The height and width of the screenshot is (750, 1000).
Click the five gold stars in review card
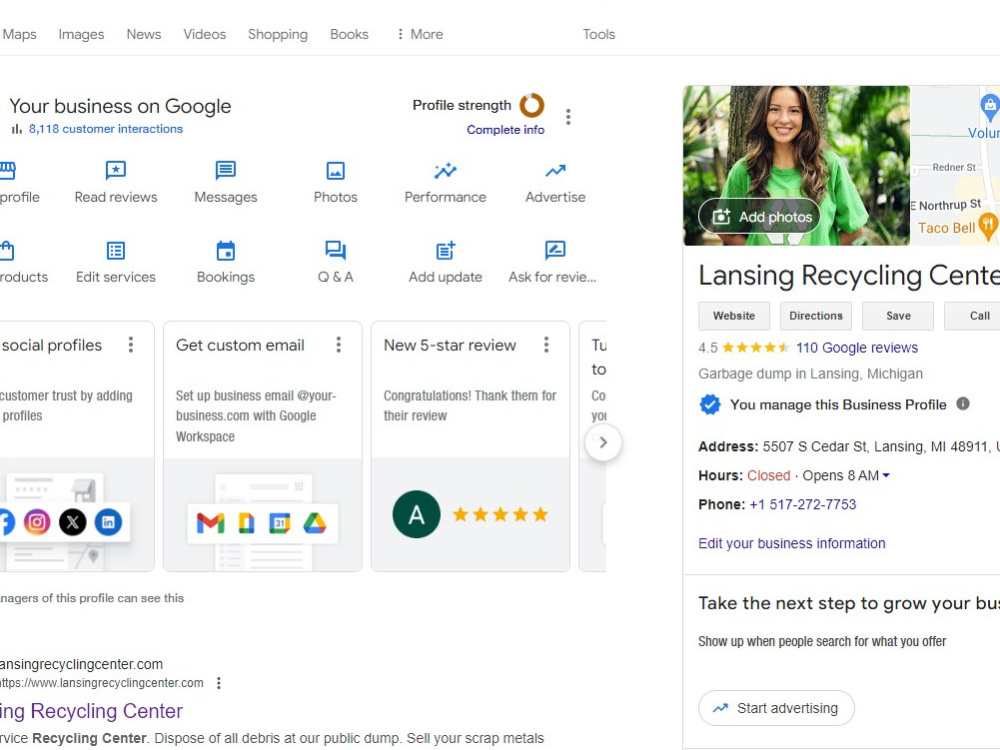[501, 514]
